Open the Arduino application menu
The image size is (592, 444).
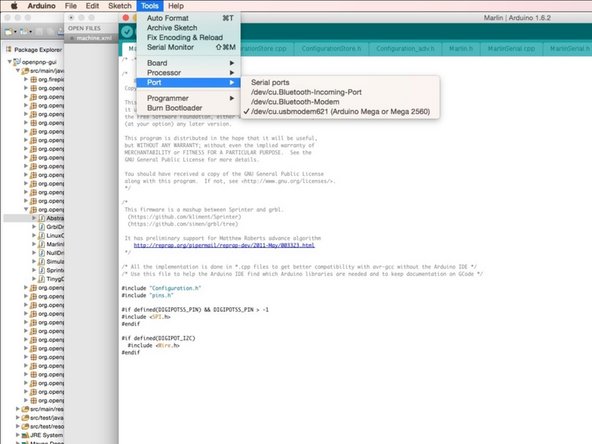tap(41, 6)
